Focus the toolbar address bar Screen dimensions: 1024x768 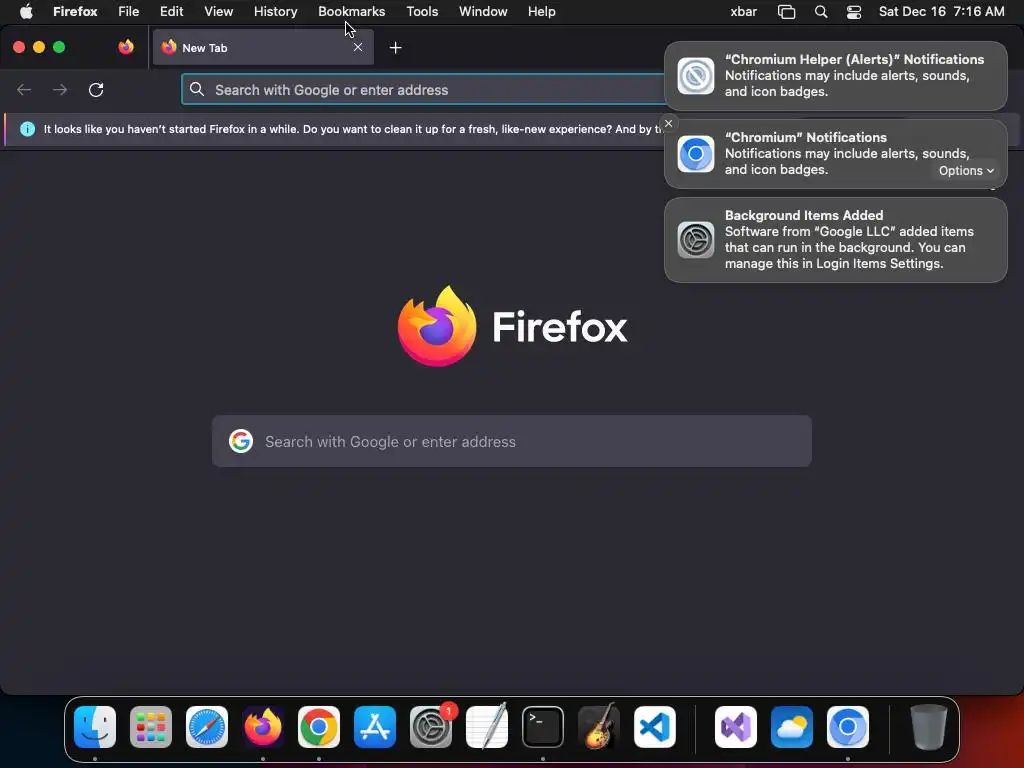[x=423, y=89]
